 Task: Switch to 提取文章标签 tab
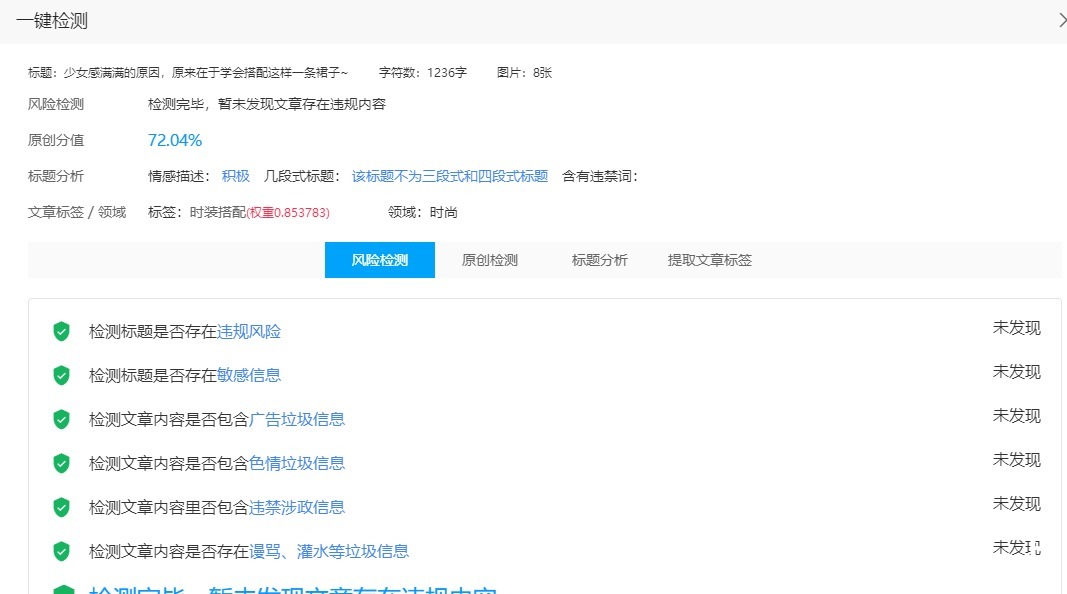(x=708, y=259)
